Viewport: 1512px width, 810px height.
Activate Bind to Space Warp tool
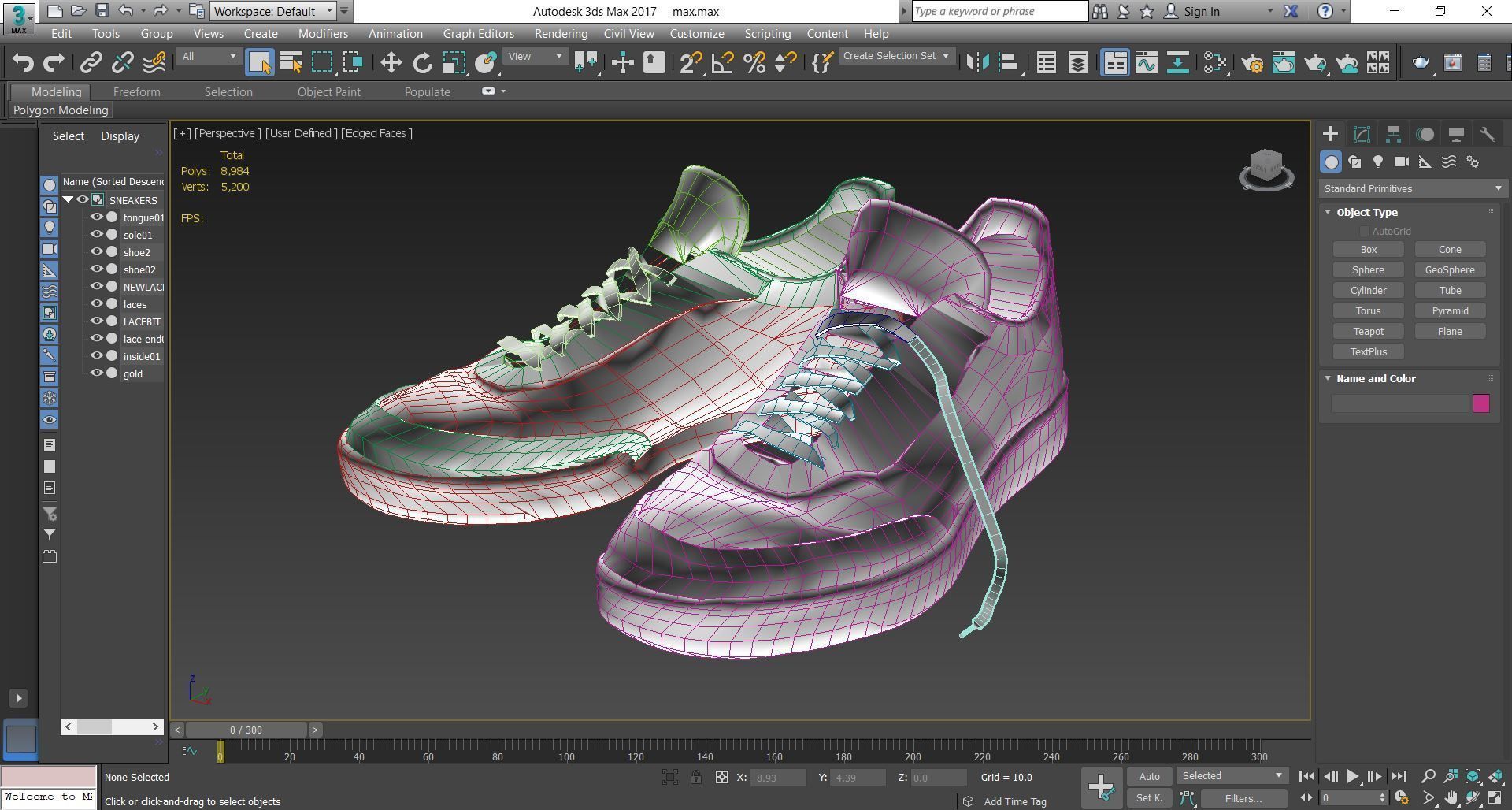tap(154, 63)
